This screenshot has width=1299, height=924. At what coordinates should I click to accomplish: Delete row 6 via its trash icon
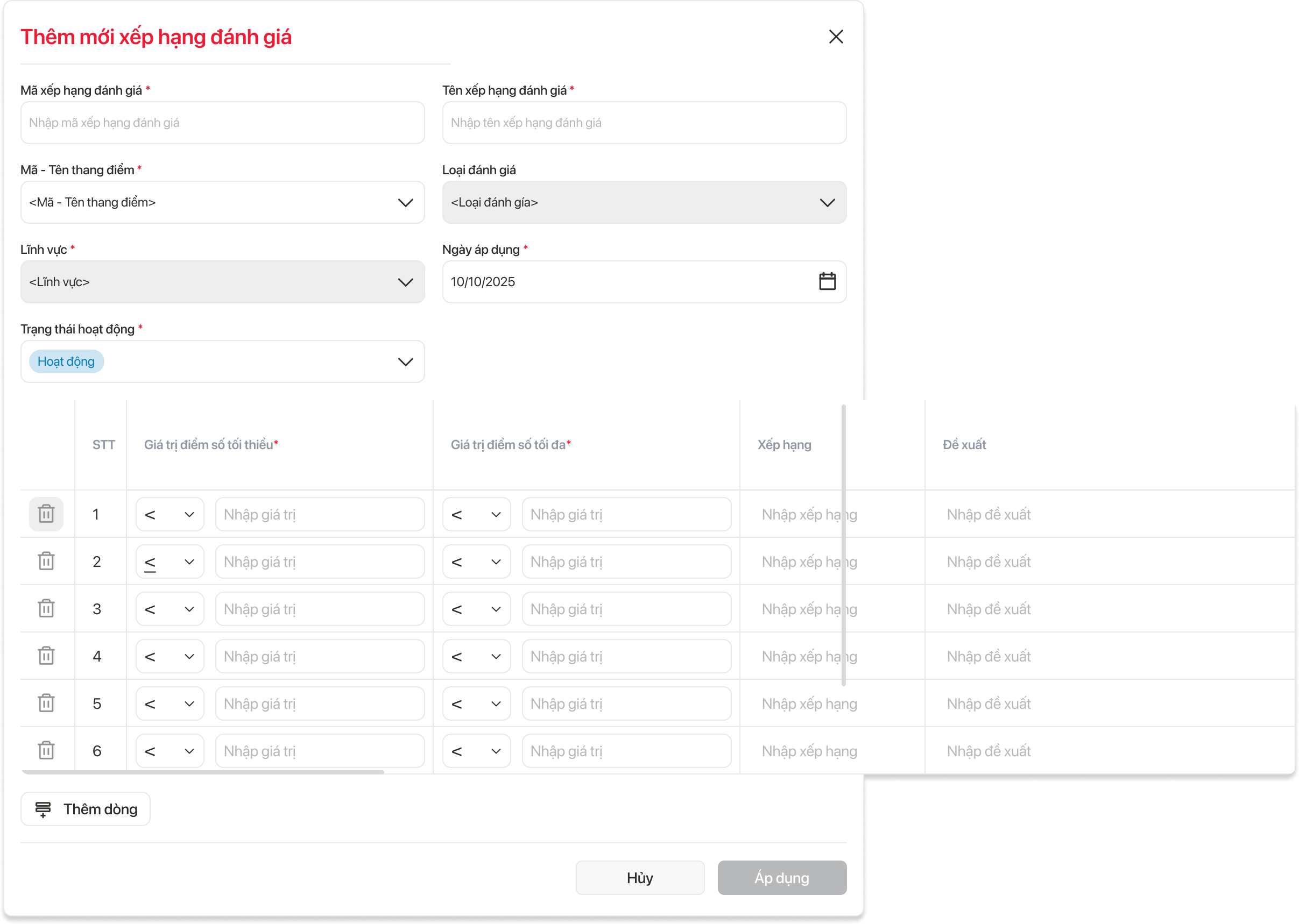[x=46, y=750]
